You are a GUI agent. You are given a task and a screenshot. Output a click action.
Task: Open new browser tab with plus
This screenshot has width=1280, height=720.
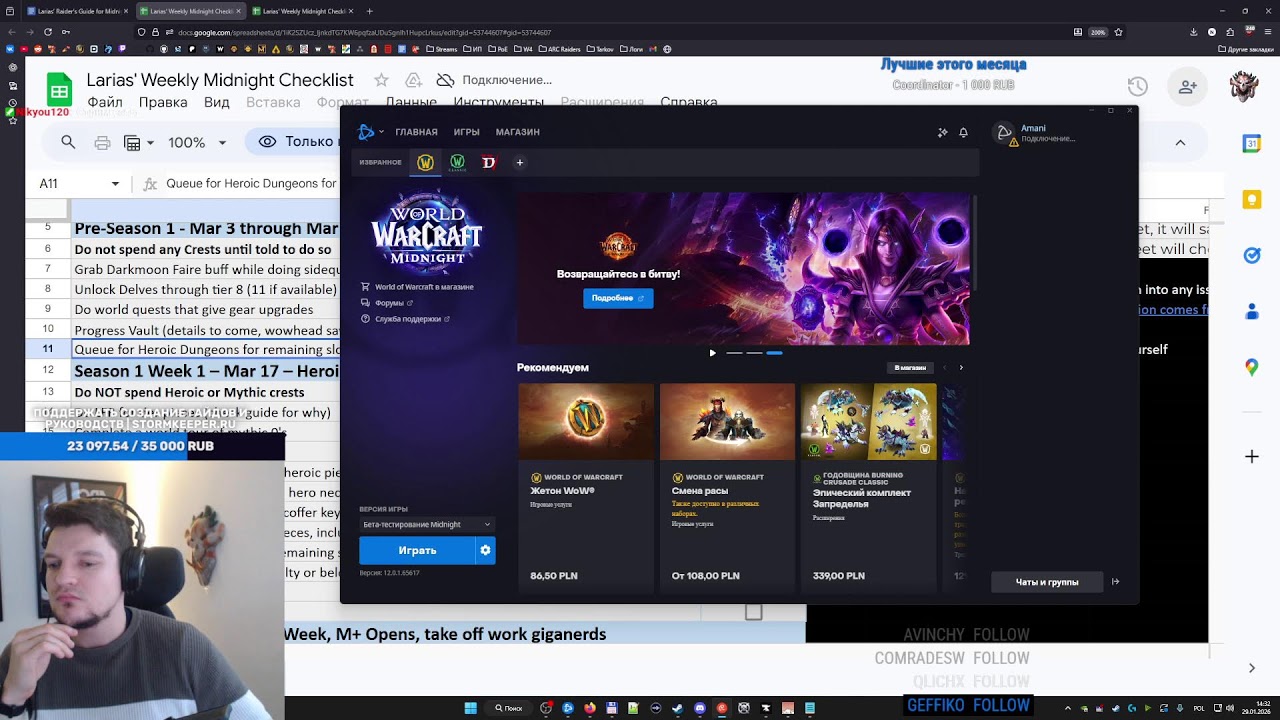click(x=369, y=11)
